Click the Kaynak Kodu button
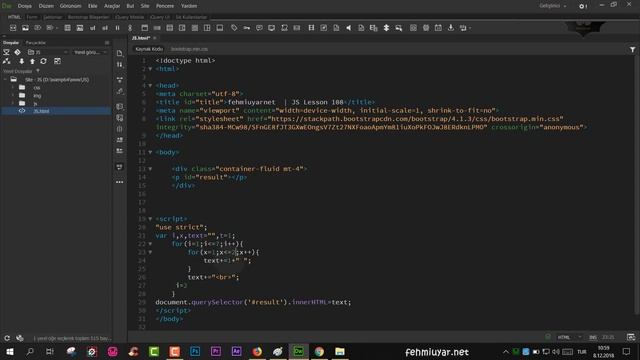Screen dimensions: 640x360 [149, 49]
